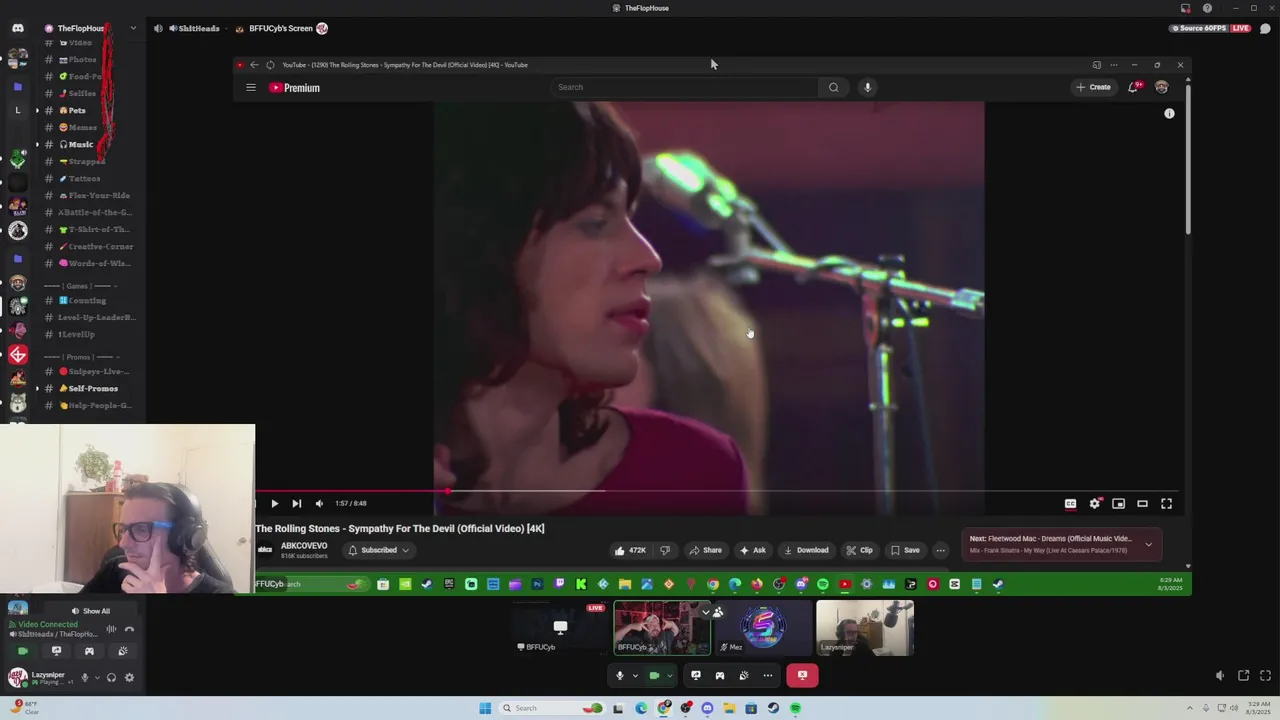Viewport: 1280px width, 720px height.
Task: Share your screen in Discord
Action: point(56,651)
